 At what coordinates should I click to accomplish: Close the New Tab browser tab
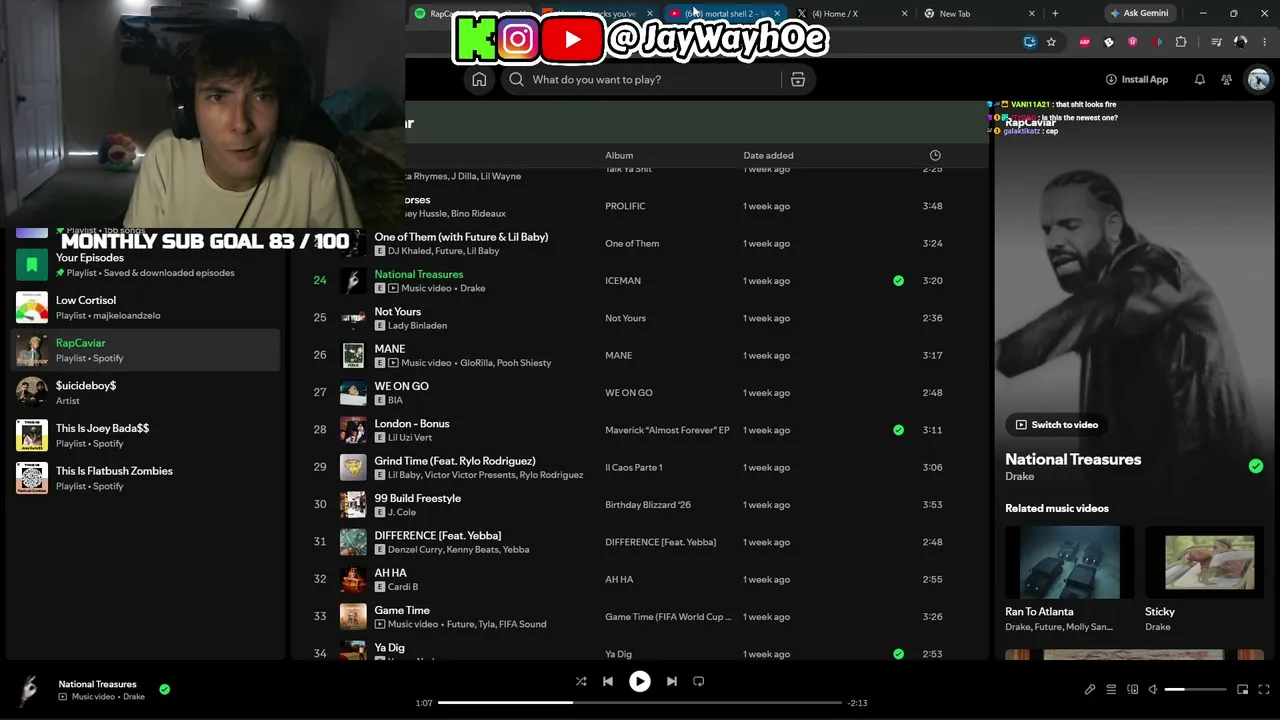(x=1032, y=14)
